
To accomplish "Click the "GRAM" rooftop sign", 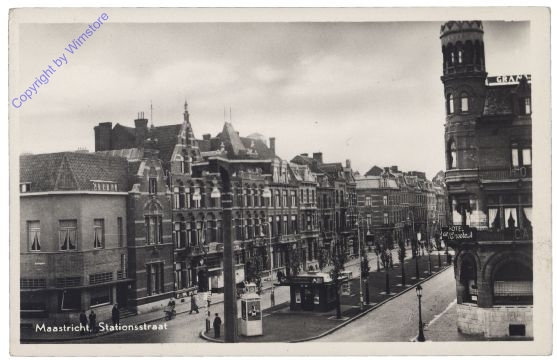I will [x=509, y=79].
